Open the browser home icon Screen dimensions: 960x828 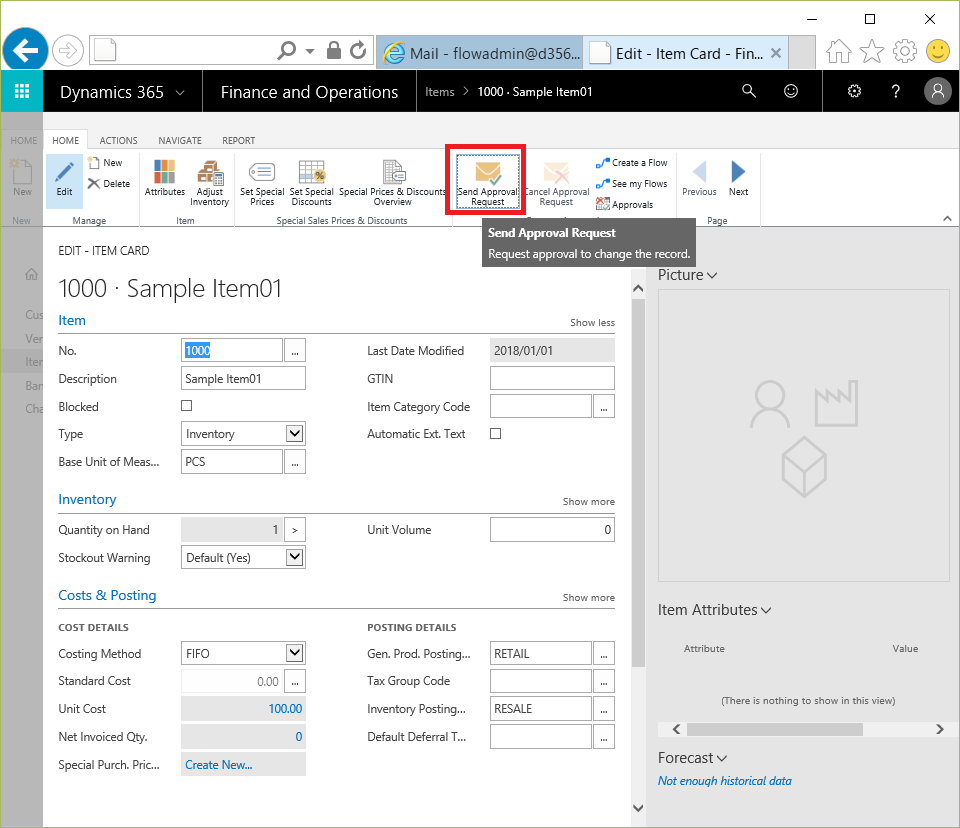(x=839, y=51)
